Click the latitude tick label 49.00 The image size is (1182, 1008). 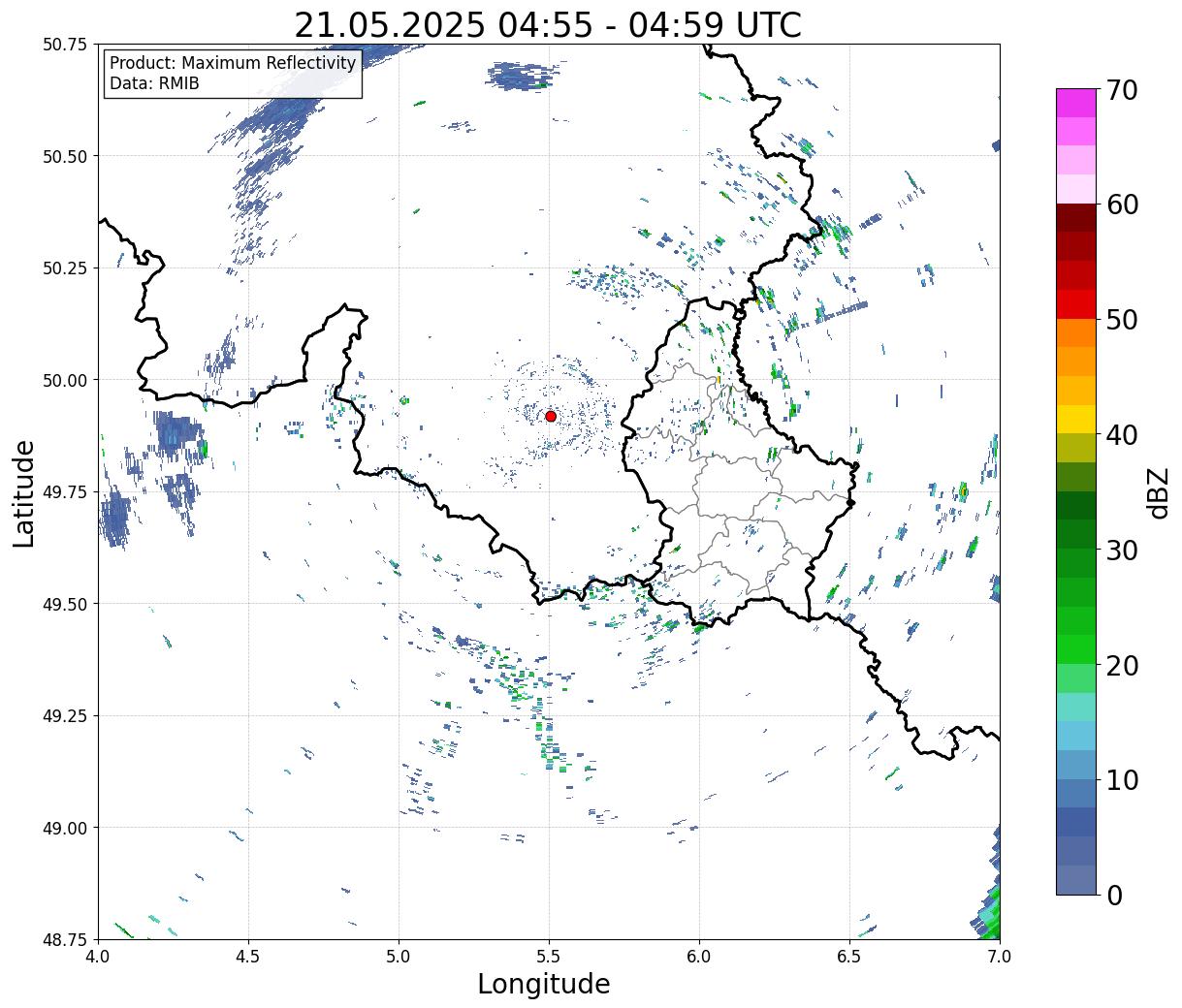(x=64, y=828)
